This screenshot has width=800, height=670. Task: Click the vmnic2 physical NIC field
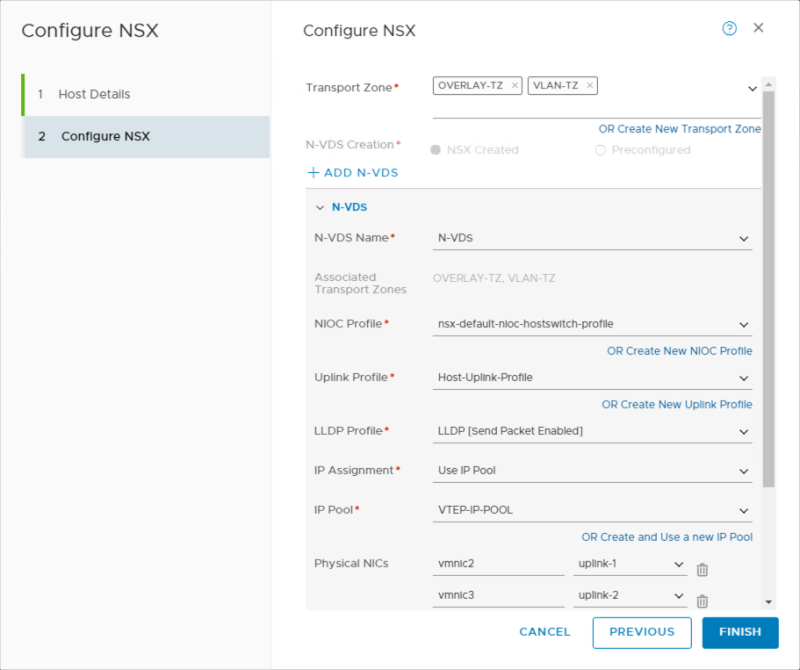500,564
